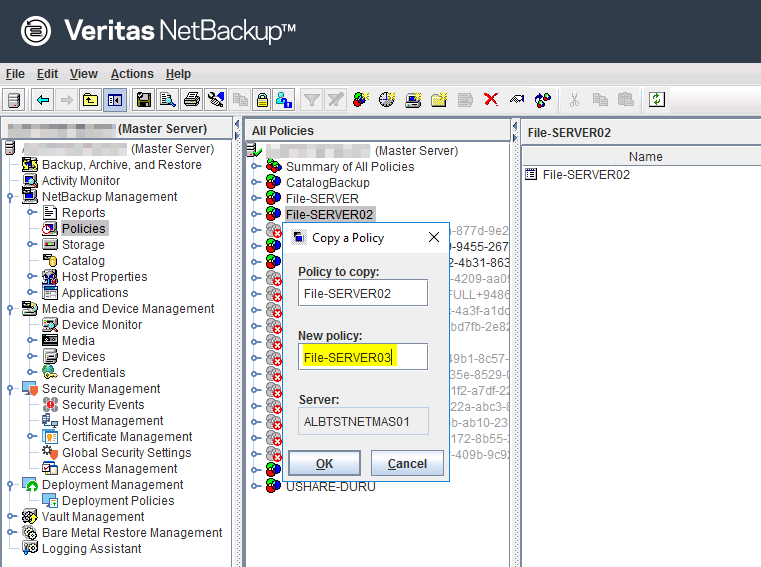The height and width of the screenshot is (567, 761).
Task: Expand the Reports tree node
Action: [x=31, y=213]
